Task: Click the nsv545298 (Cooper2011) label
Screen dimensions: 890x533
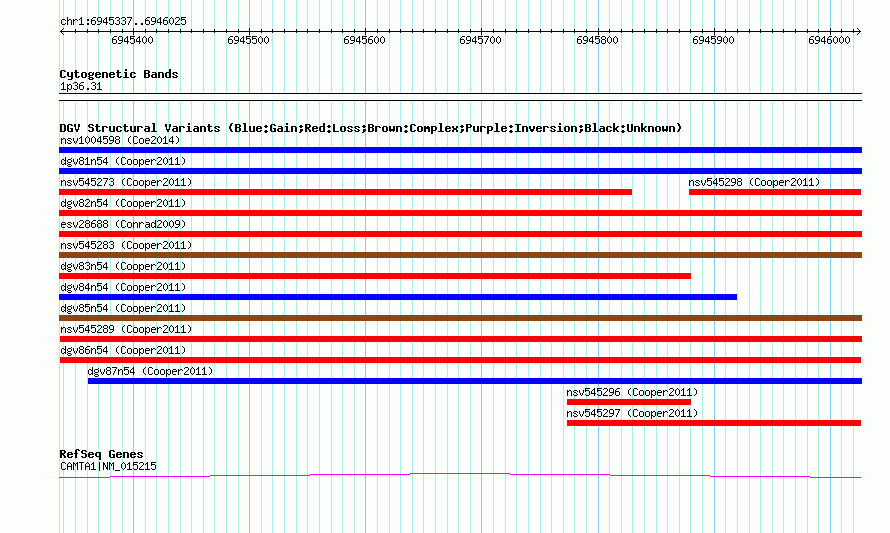Action: point(754,182)
